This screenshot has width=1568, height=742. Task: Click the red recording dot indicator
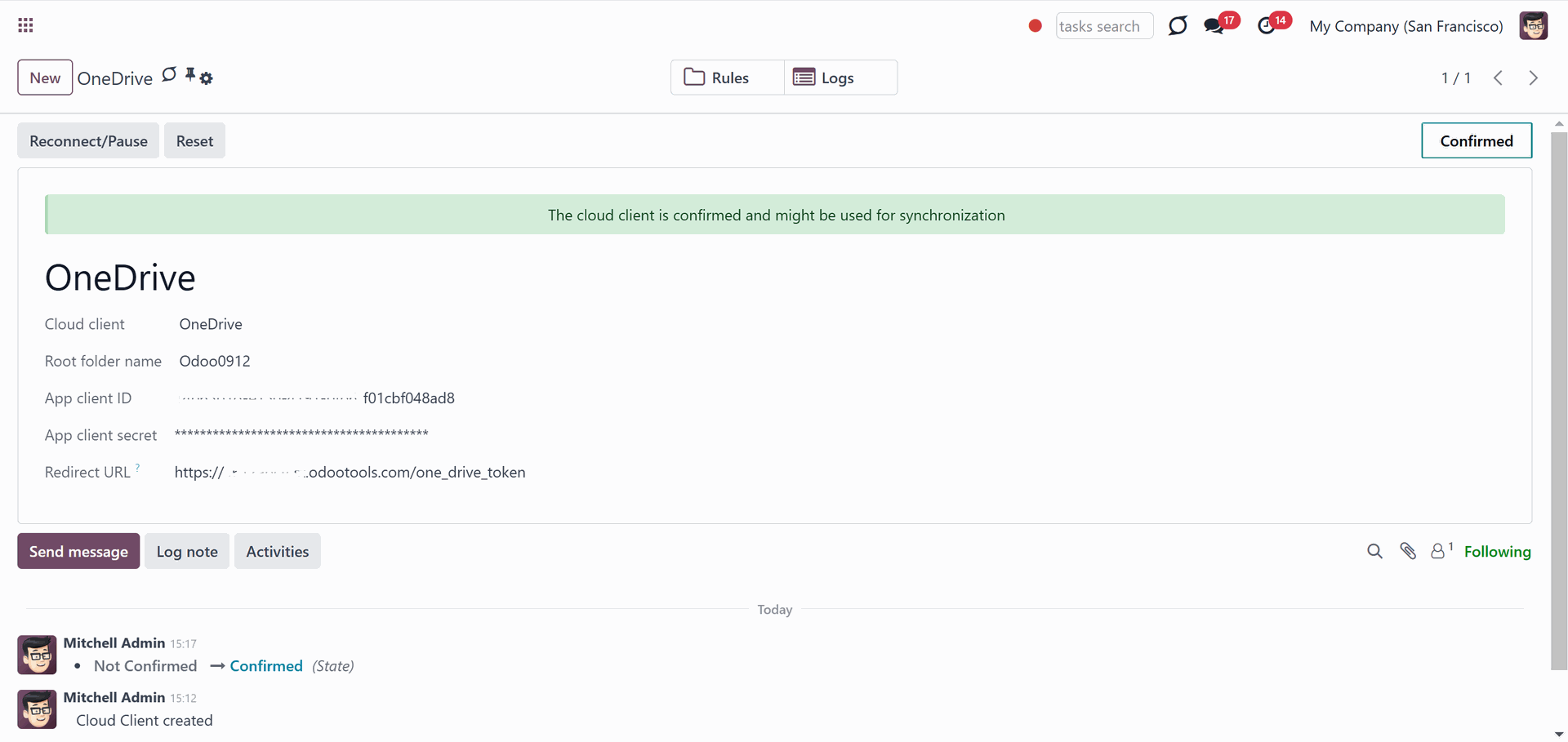1035,25
